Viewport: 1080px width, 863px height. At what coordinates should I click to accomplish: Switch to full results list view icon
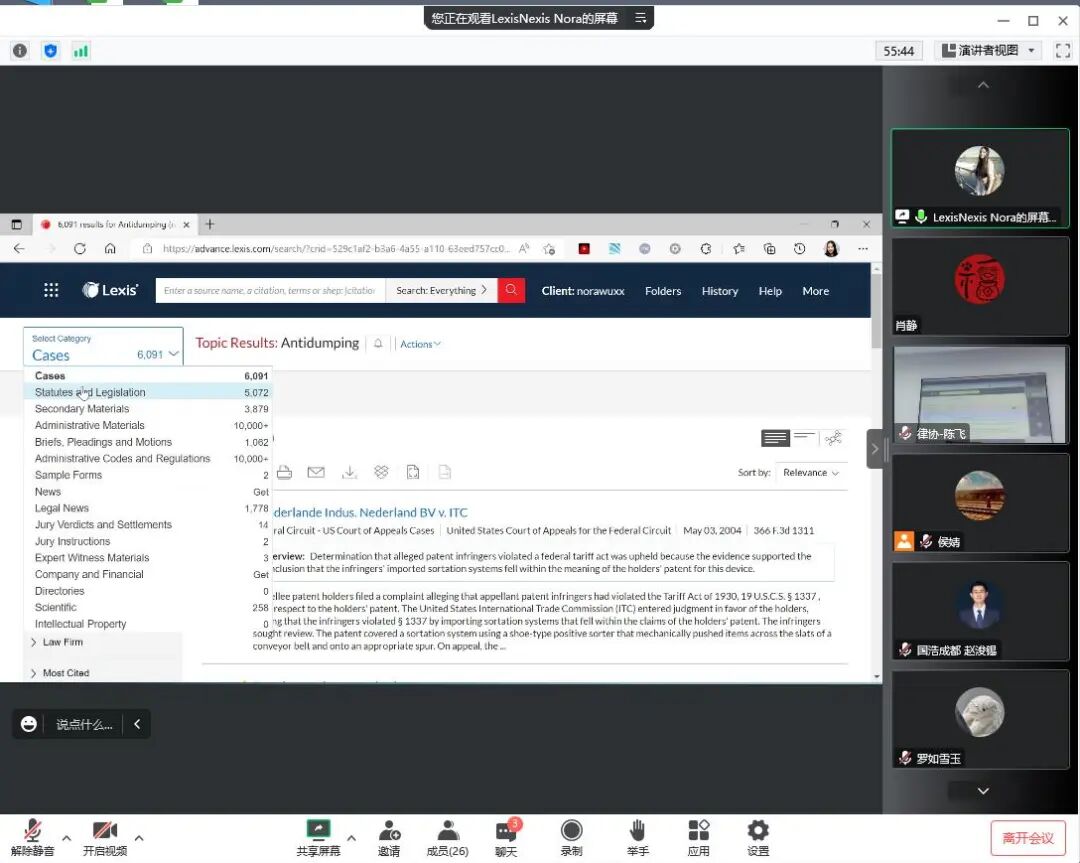[x=775, y=437]
